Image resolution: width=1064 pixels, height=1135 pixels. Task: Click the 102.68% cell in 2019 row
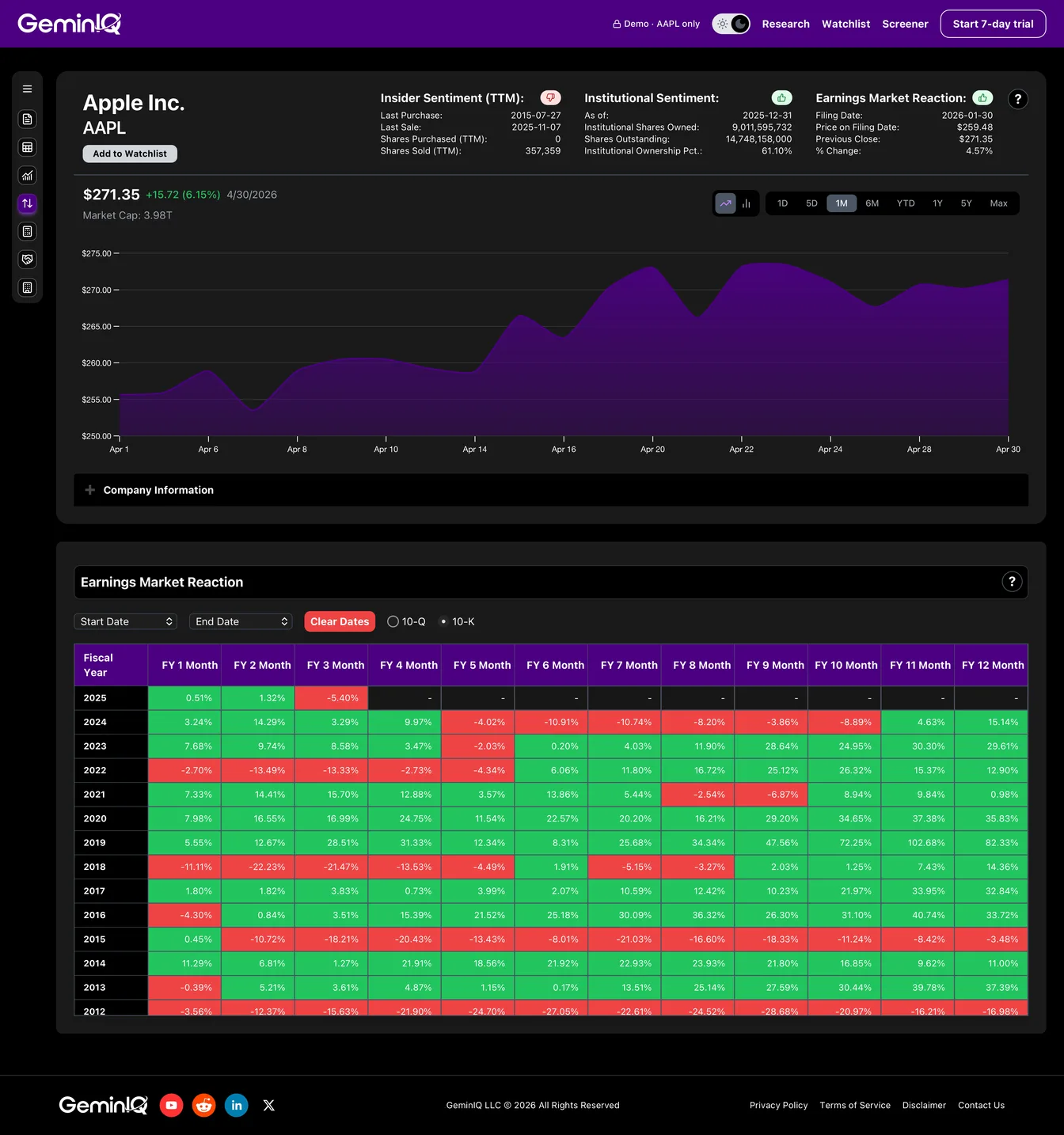point(918,843)
